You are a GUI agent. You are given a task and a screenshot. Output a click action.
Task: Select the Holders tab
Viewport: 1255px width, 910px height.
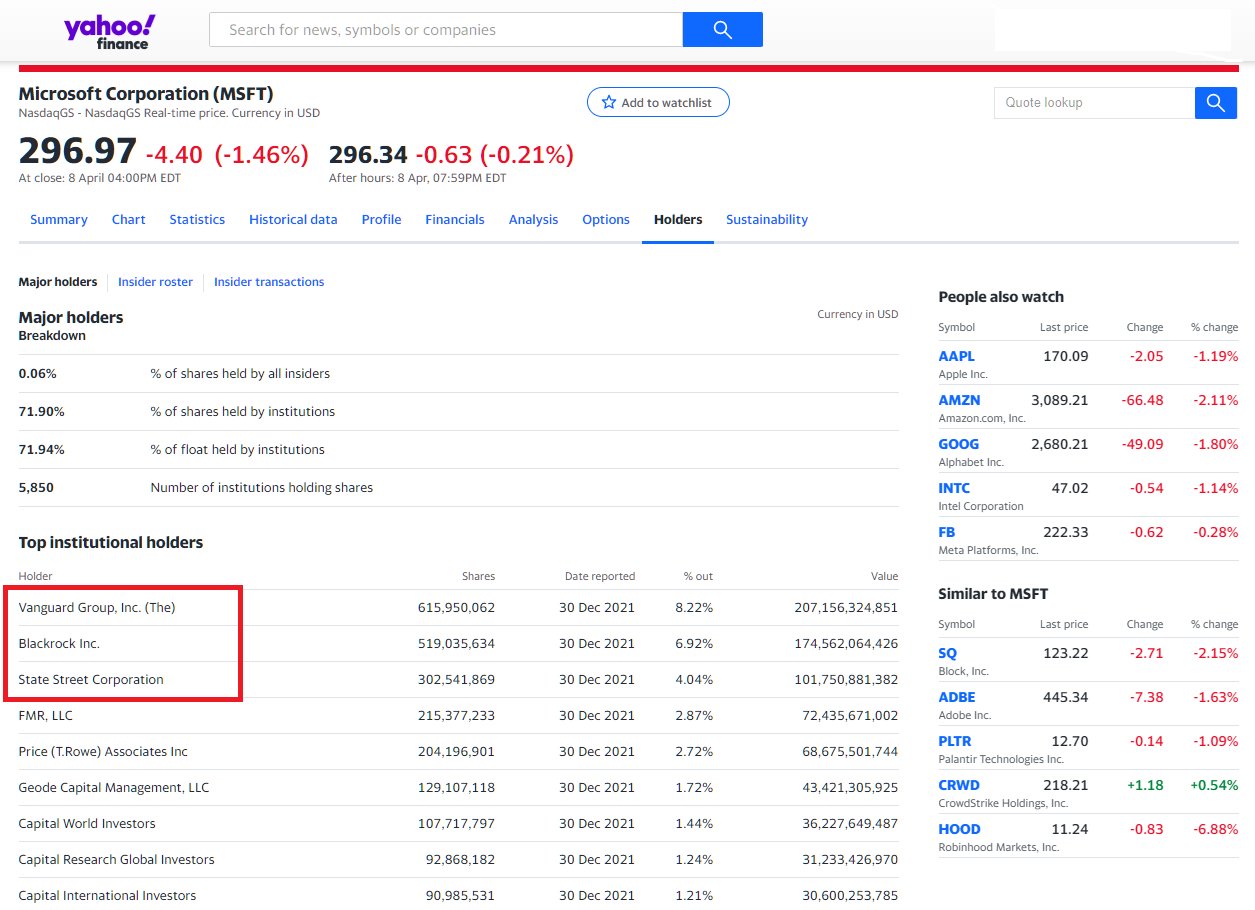coord(678,220)
